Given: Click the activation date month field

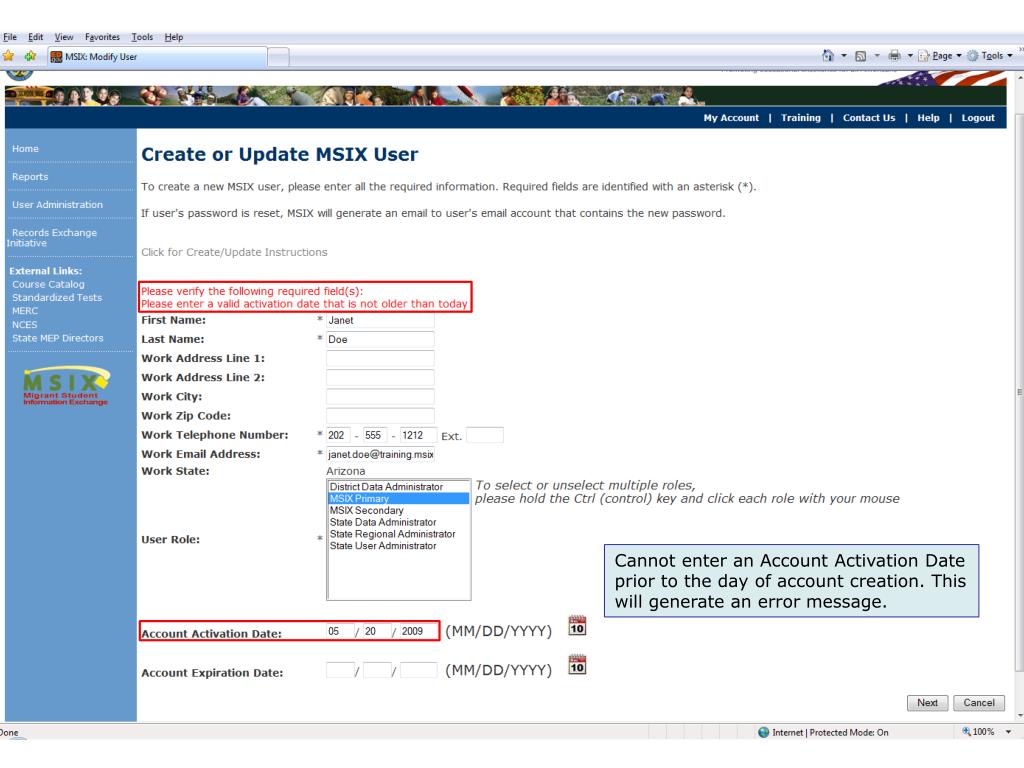Looking at the screenshot, I should point(340,631).
